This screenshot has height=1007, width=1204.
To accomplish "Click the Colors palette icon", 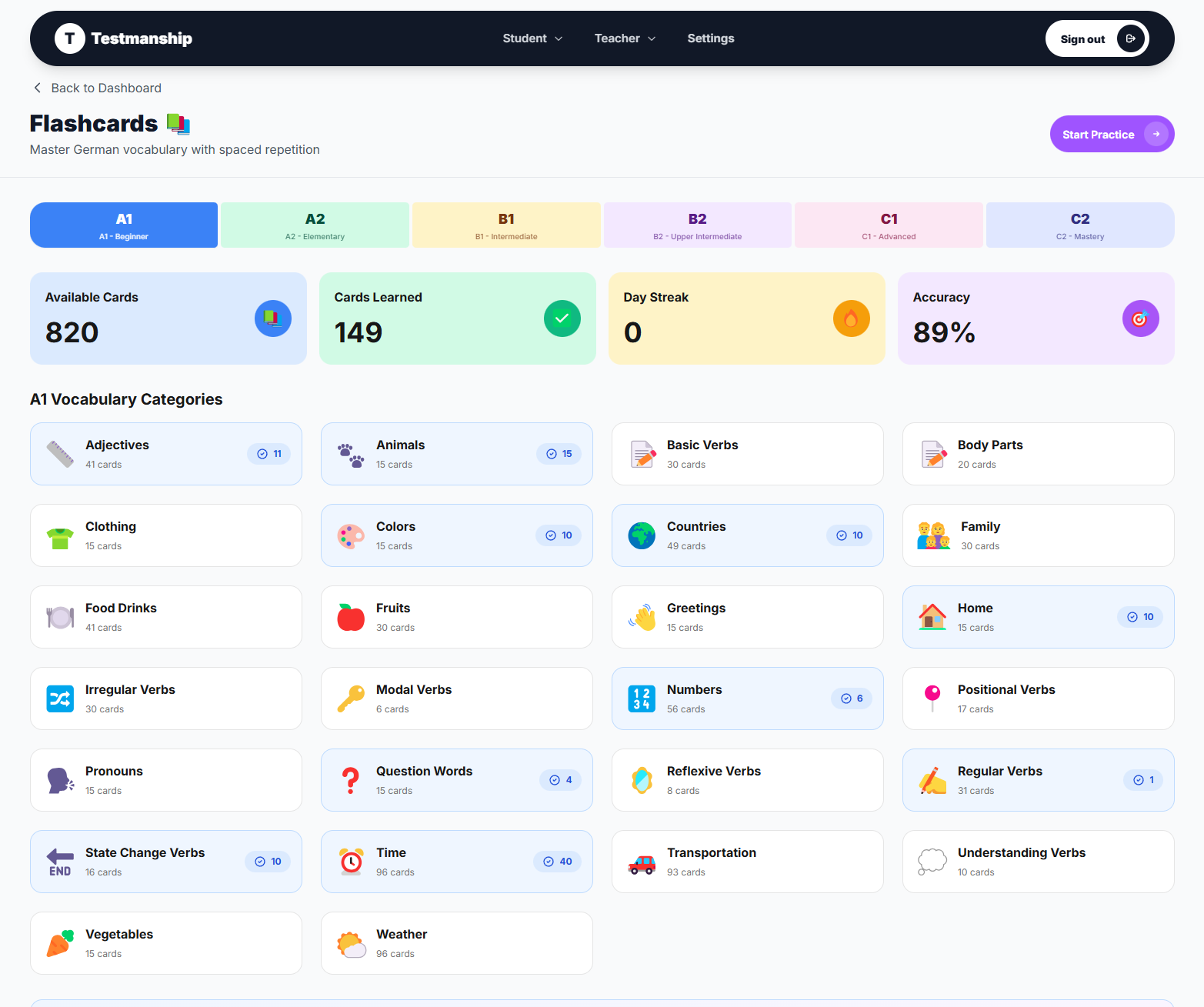I will (351, 536).
